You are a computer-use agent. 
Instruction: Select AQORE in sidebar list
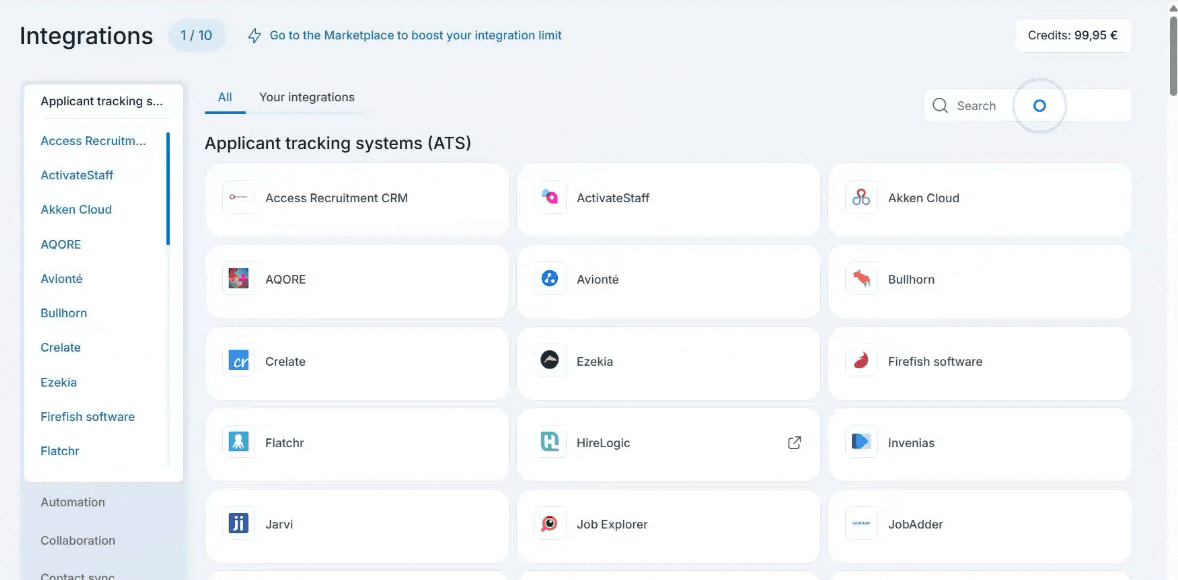[61, 244]
